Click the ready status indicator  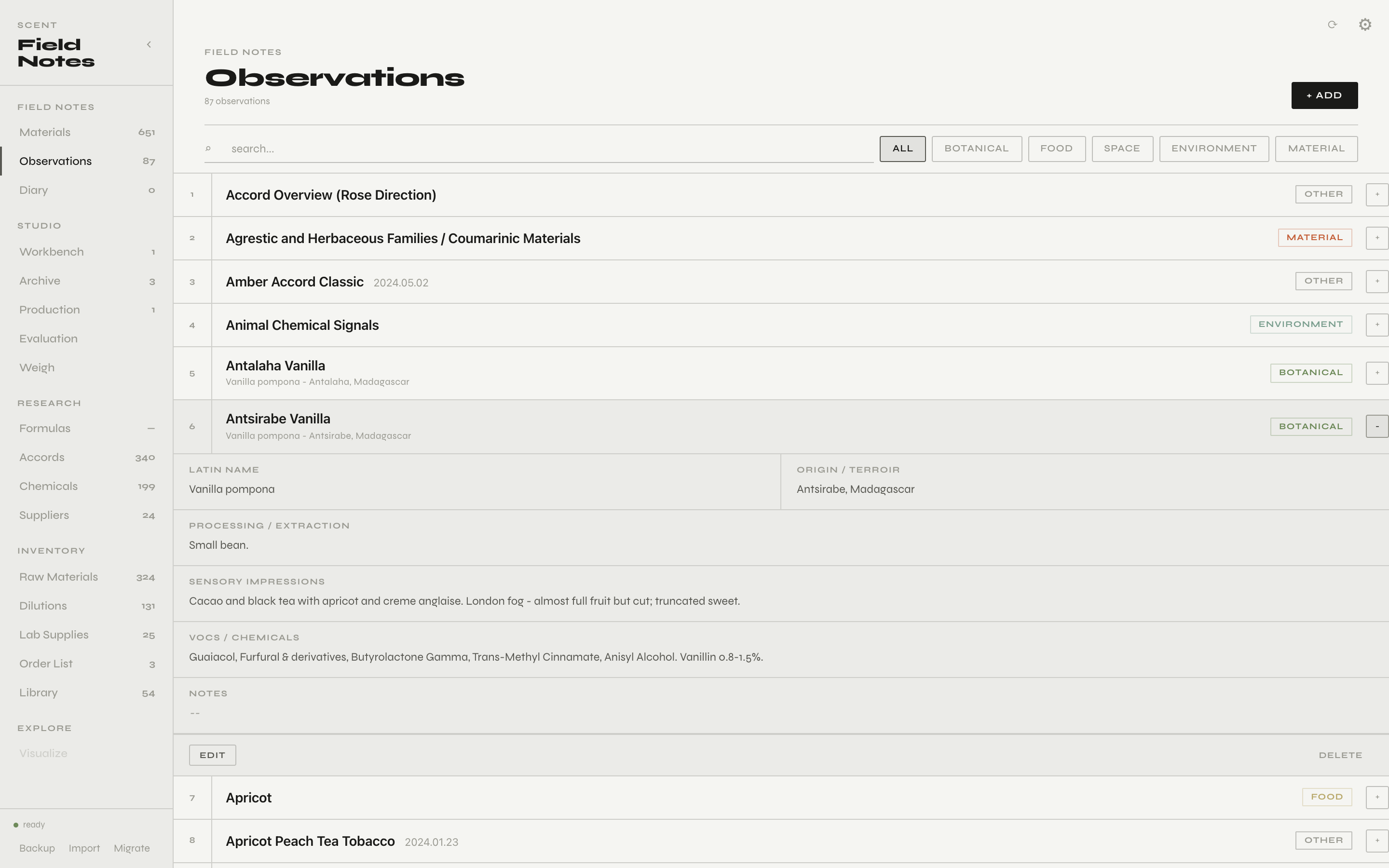tap(29, 825)
